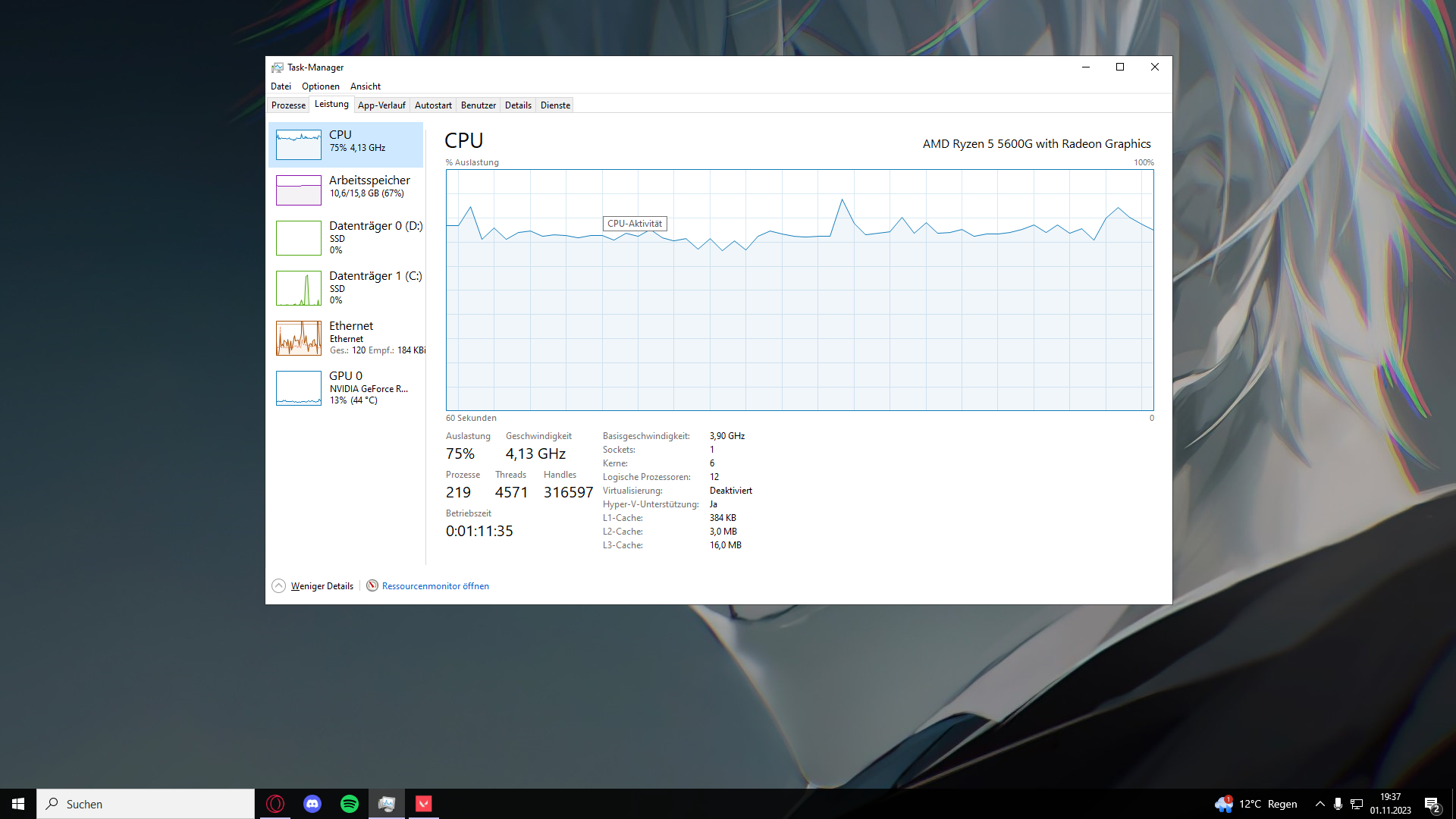Open the Arbeitsspeicher memory graph entry

click(299, 190)
